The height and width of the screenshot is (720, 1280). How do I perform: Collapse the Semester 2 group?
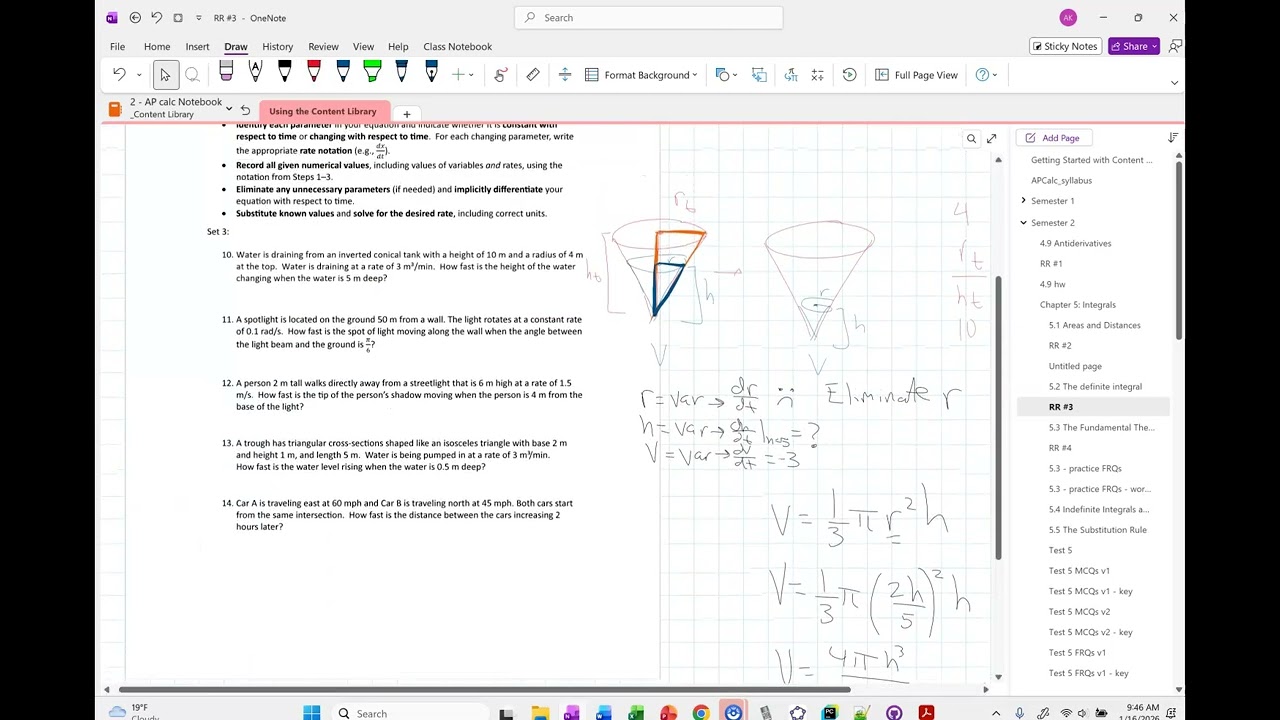(1023, 223)
